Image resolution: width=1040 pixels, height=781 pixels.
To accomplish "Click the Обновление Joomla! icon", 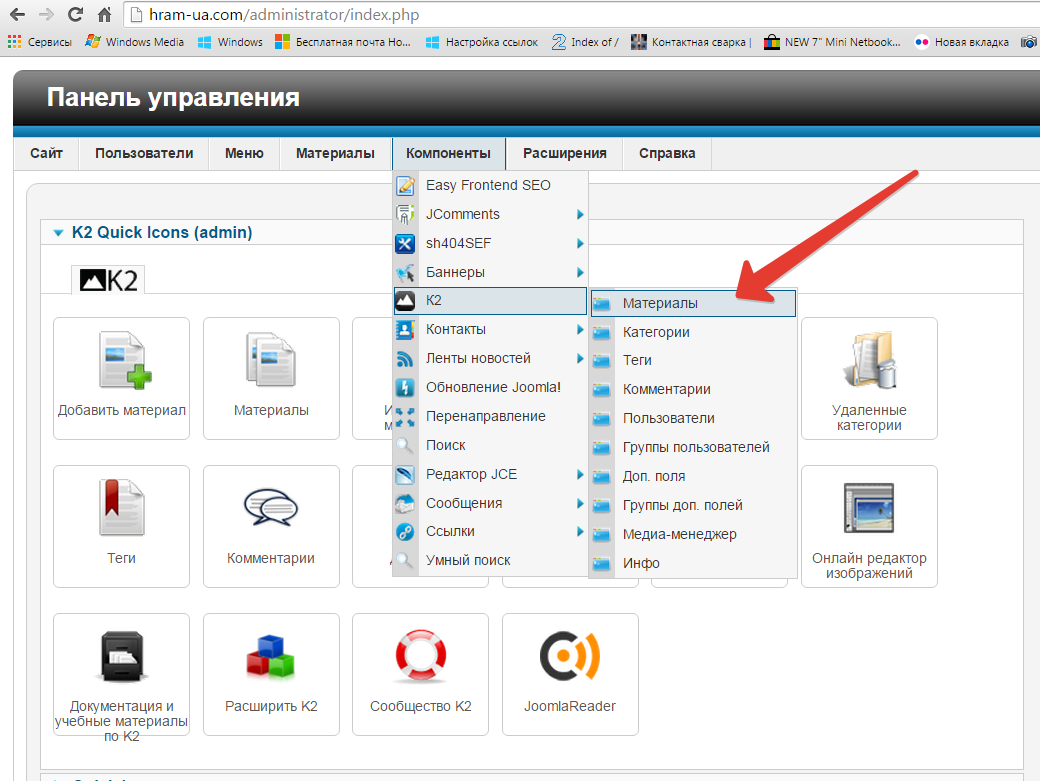I will pos(405,387).
